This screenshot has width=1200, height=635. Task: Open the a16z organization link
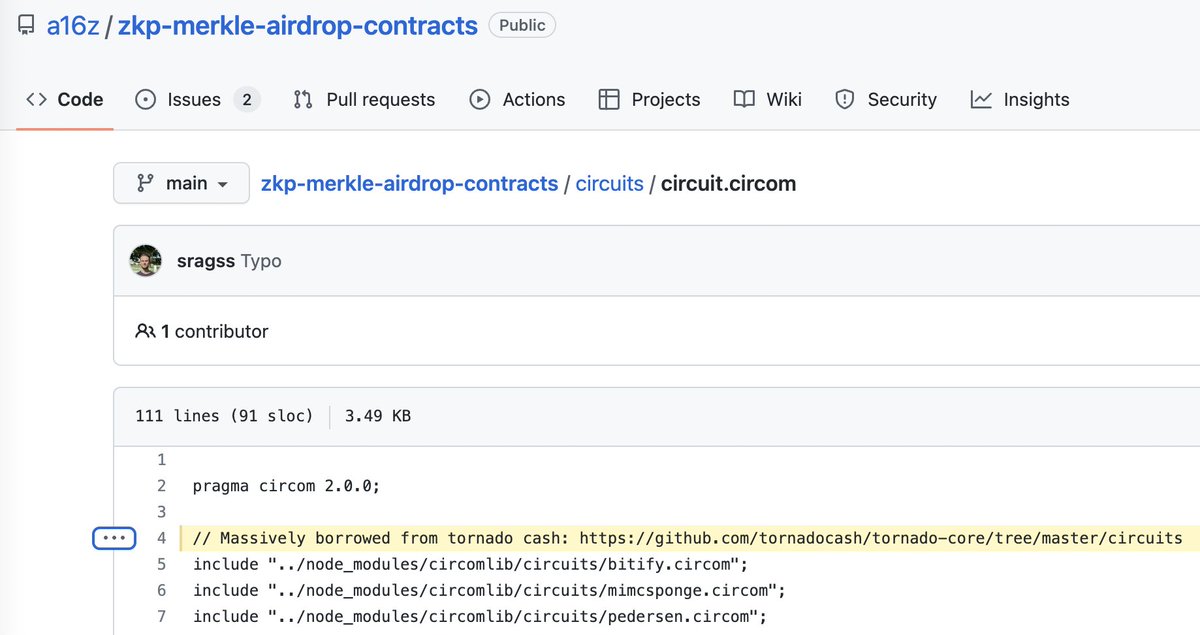[x=72, y=26]
